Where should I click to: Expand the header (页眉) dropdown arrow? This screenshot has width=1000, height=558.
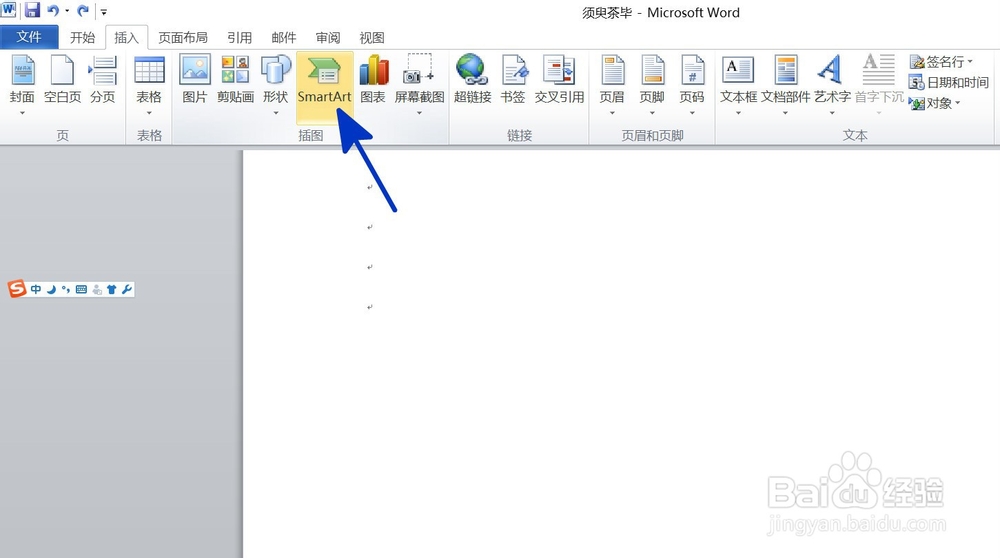tap(612, 114)
